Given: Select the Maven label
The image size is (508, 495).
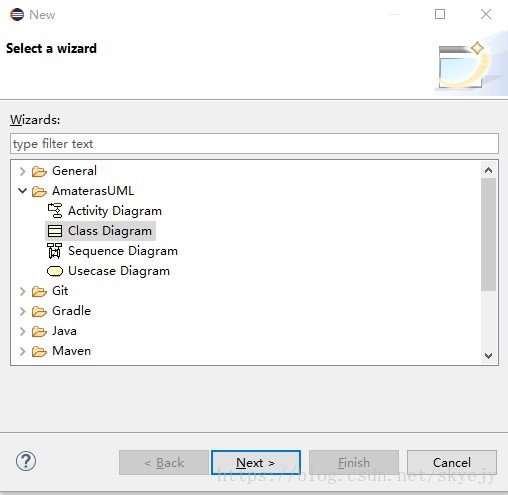Looking at the screenshot, I should 71,351.
